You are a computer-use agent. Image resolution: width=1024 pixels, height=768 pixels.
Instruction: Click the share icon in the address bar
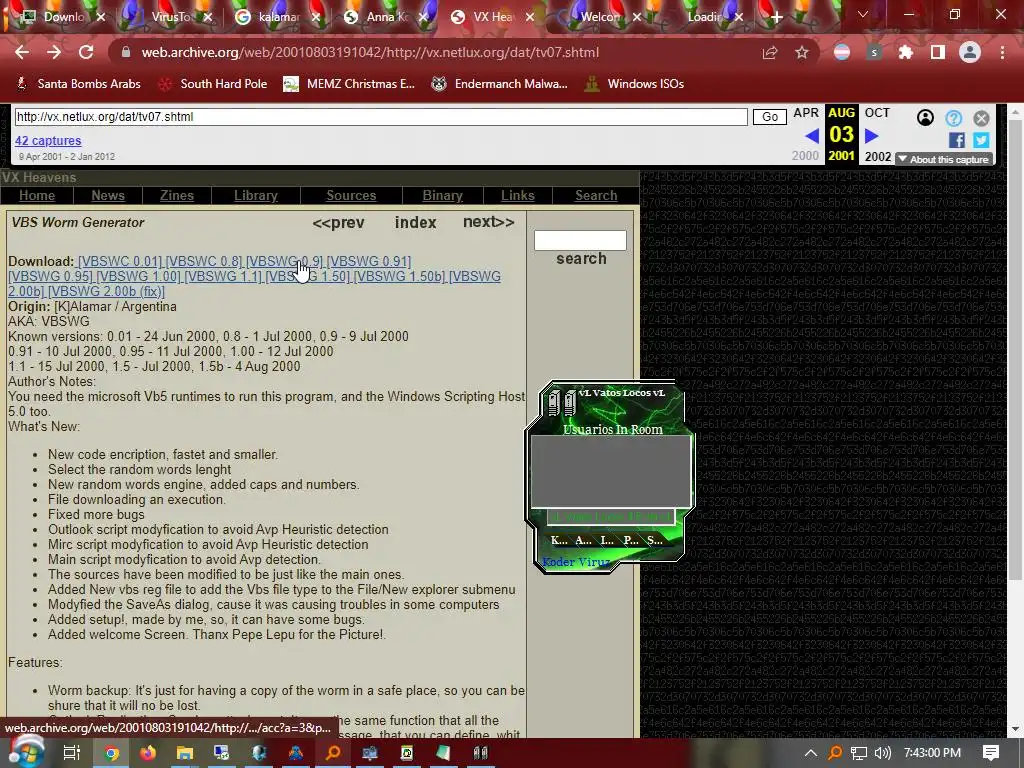[x=770, y=53]
